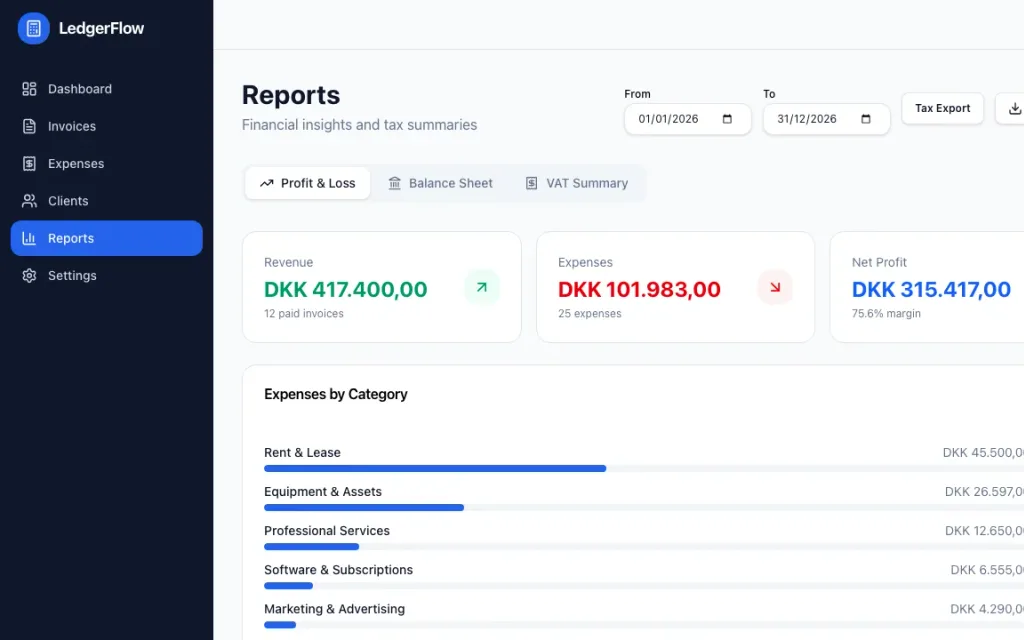Viewport: 1024px width, 640px height.
Task: Click the Net Profit amount DKK 315.417,00
Action: pos(931,289)
